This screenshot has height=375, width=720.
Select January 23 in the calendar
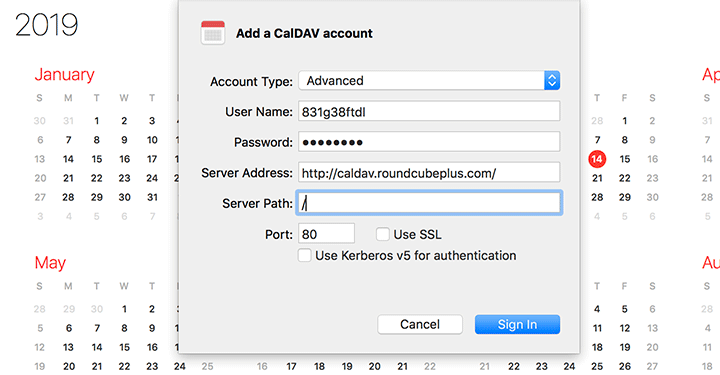coord(124,178)
